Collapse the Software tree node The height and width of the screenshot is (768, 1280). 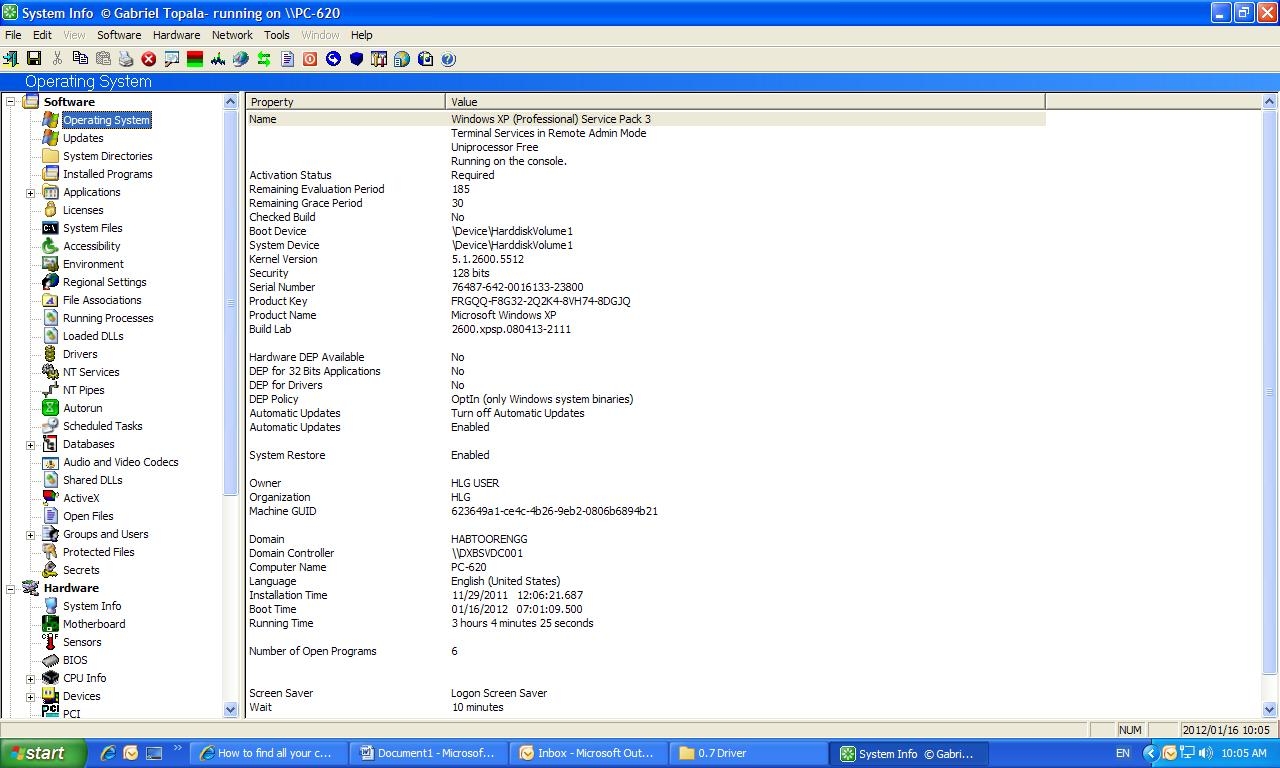(x=11, y=102)
